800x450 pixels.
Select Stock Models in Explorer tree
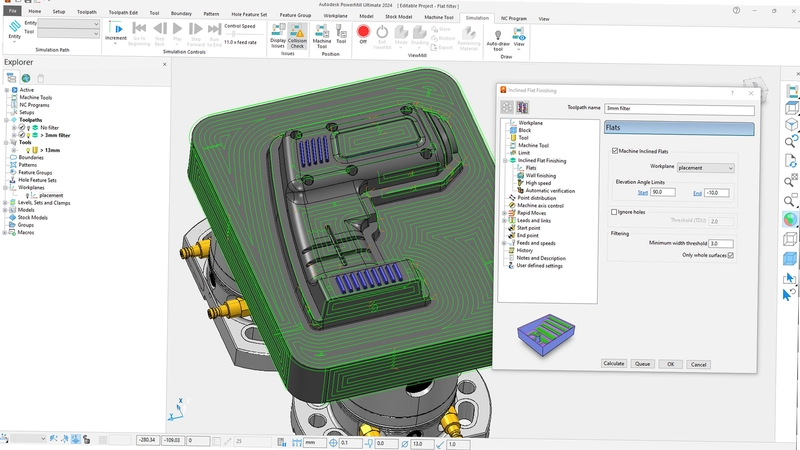pyautogui.click(x=33, y=217)
